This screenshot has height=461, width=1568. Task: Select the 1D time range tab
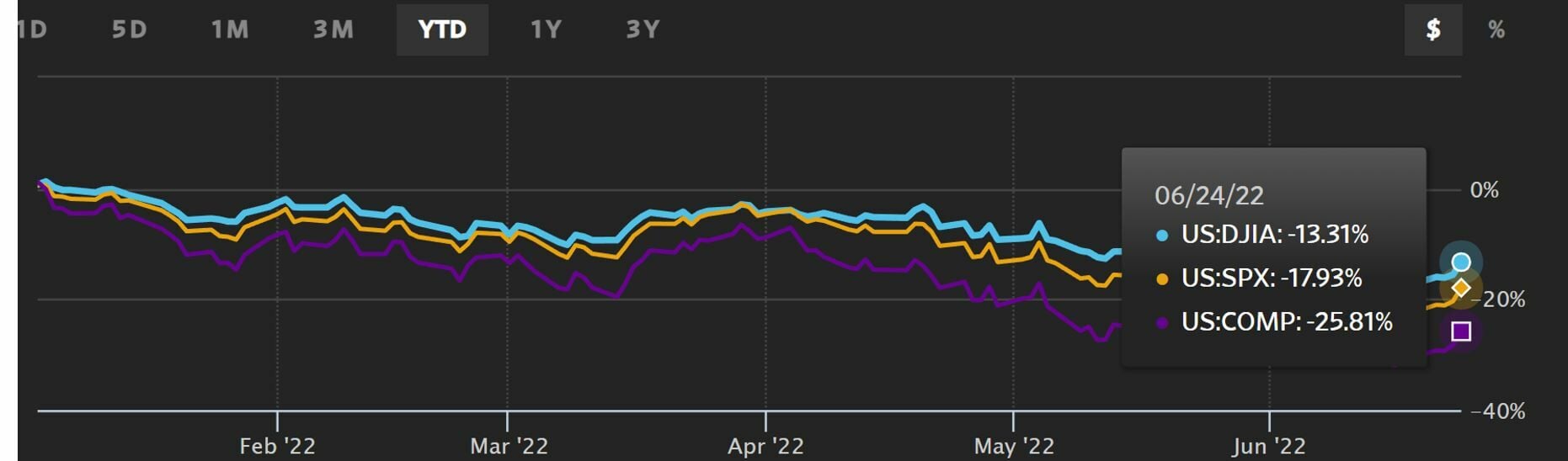click(32, 29)
